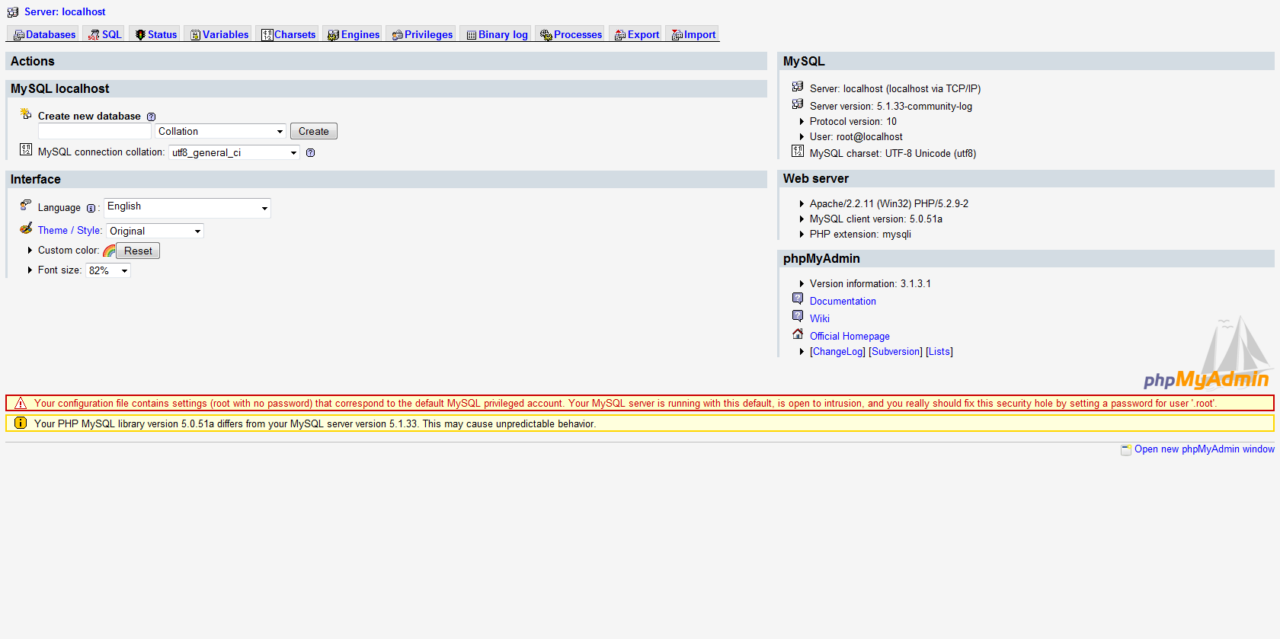The width and height of the screenshot is (1280, 639).
Task: Click the icon beside Wiki
Action: point(797,316)
